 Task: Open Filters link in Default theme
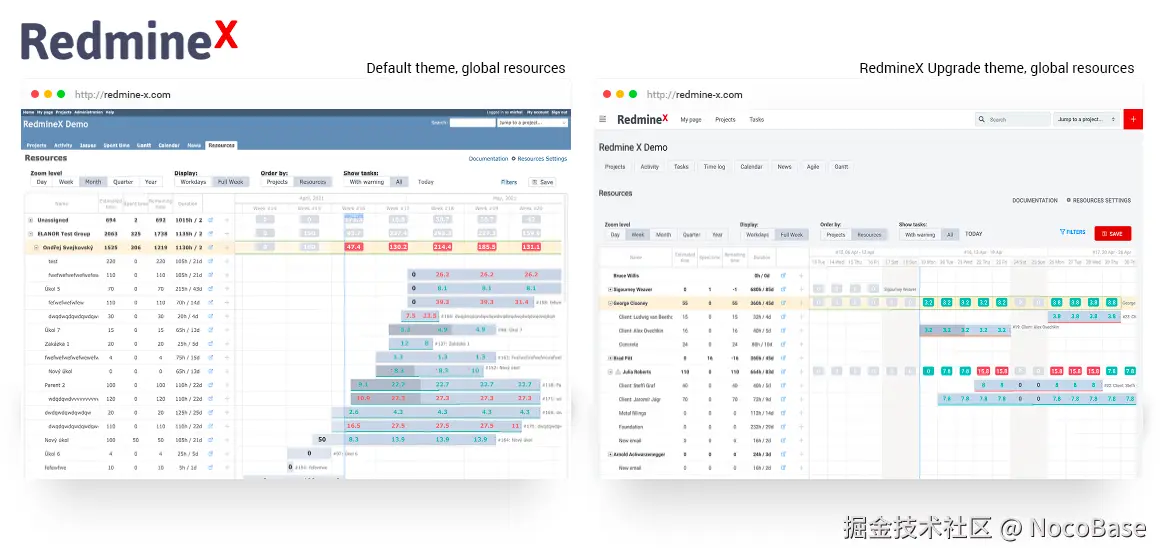click(x=509, y=182)
